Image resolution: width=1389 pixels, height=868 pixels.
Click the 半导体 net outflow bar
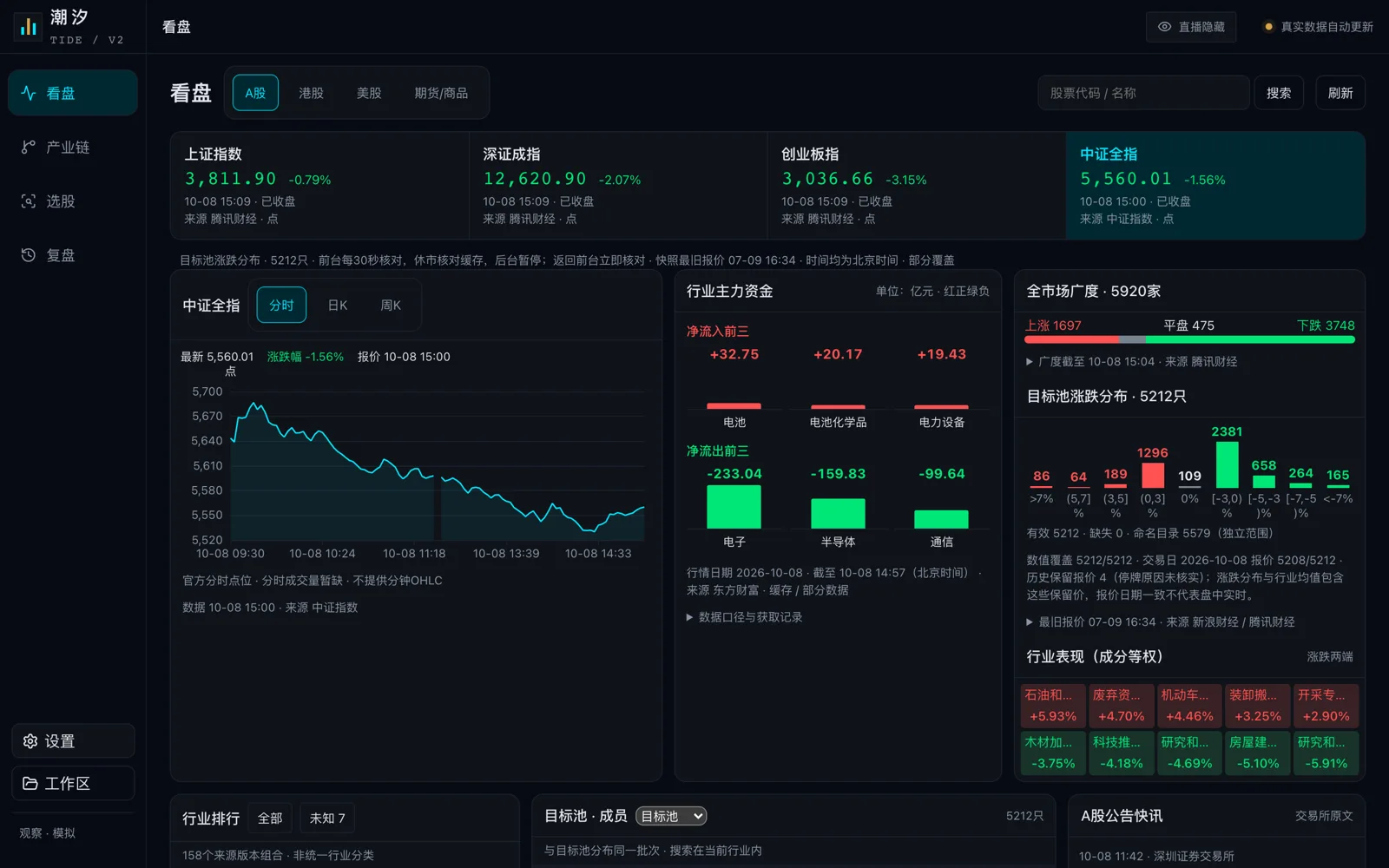[x=838, y=514]
